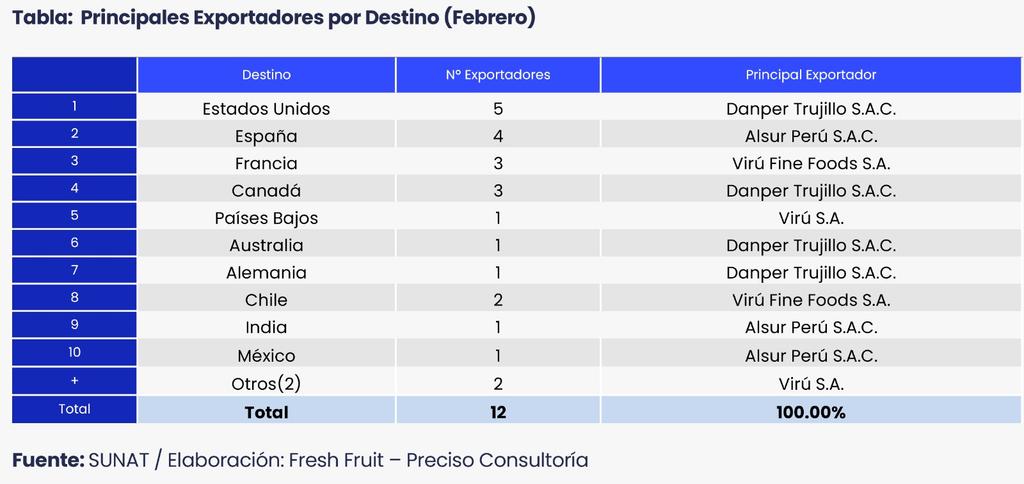Viewport: 1024px width, 484px height.
Task: Click the Principal Exportador column header
Action: (x=810, y=75)
